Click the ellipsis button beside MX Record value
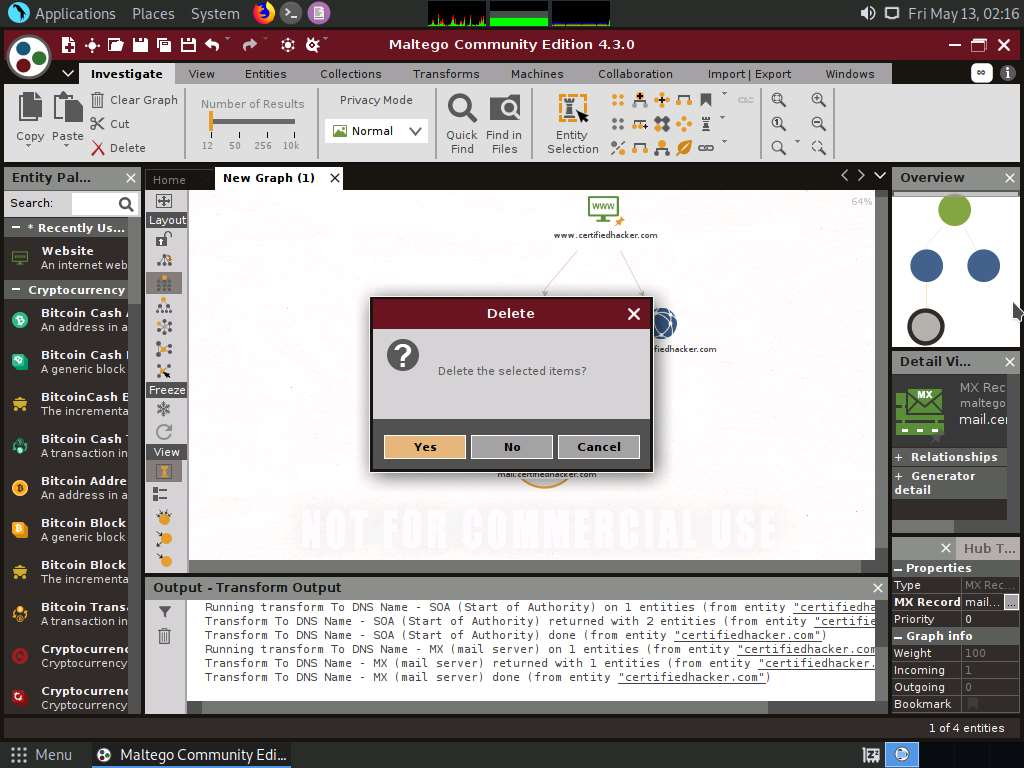Viewport: 1024px width, 768px height. (1011, 602)
